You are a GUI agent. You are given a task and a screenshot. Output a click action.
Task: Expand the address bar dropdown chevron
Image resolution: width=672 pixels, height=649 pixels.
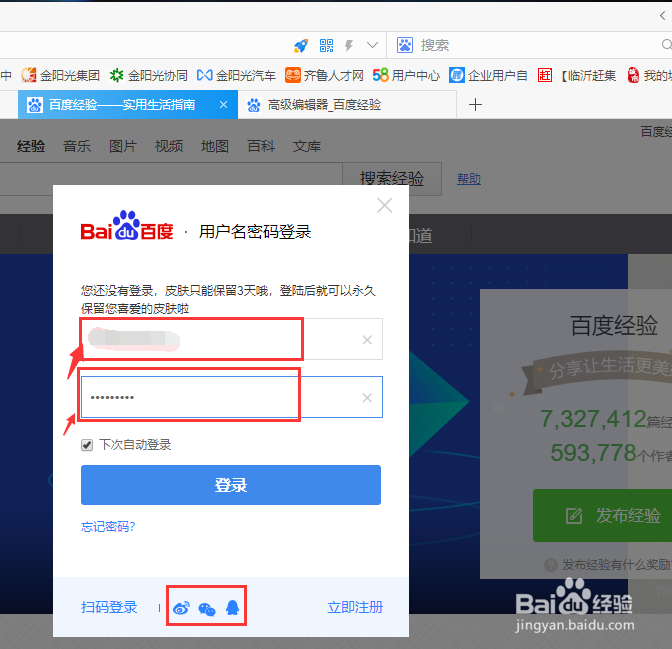coord(372,45)
